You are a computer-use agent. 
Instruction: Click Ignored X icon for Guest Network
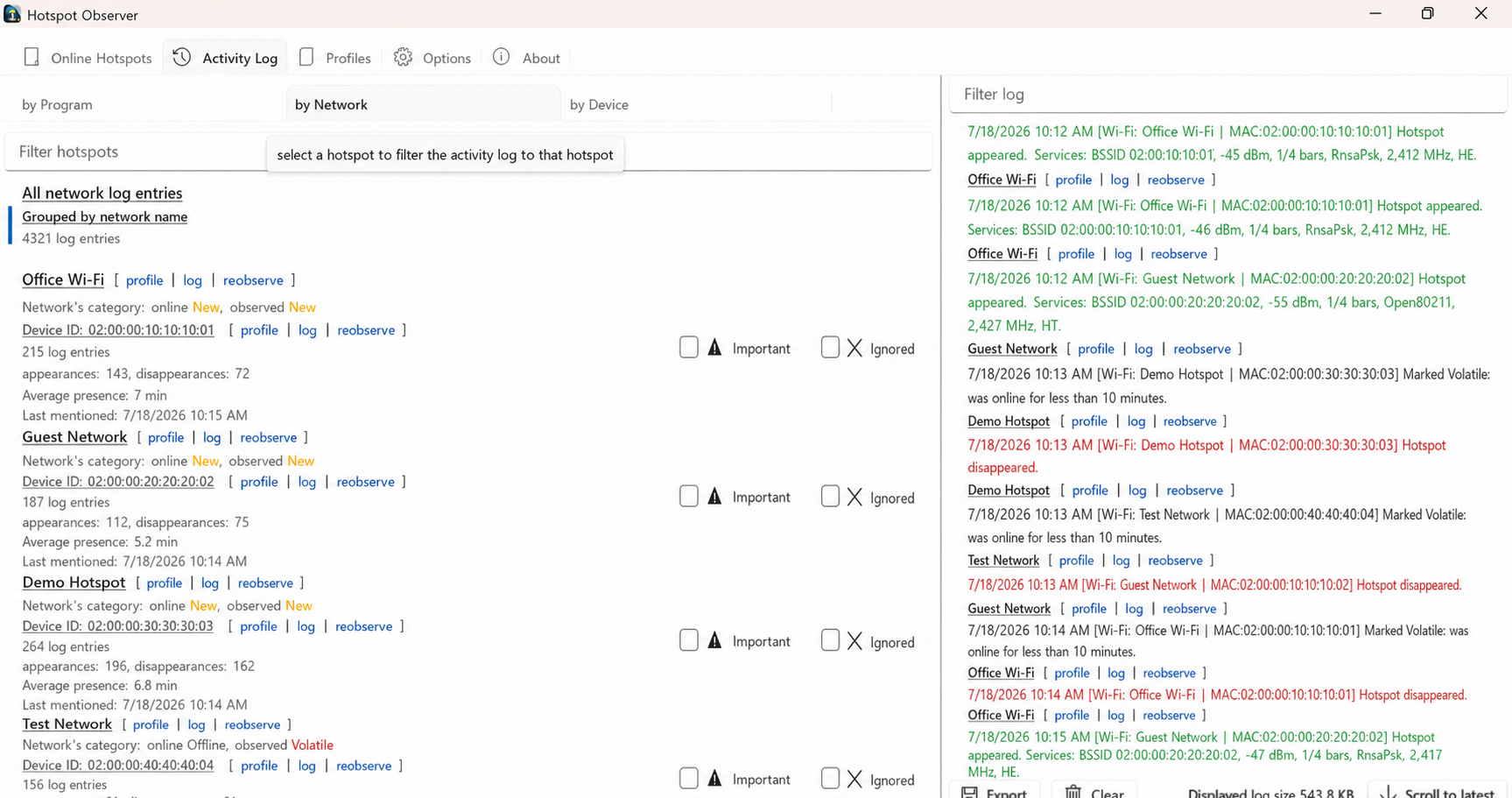pyautogui.click(x=854, y=497)
